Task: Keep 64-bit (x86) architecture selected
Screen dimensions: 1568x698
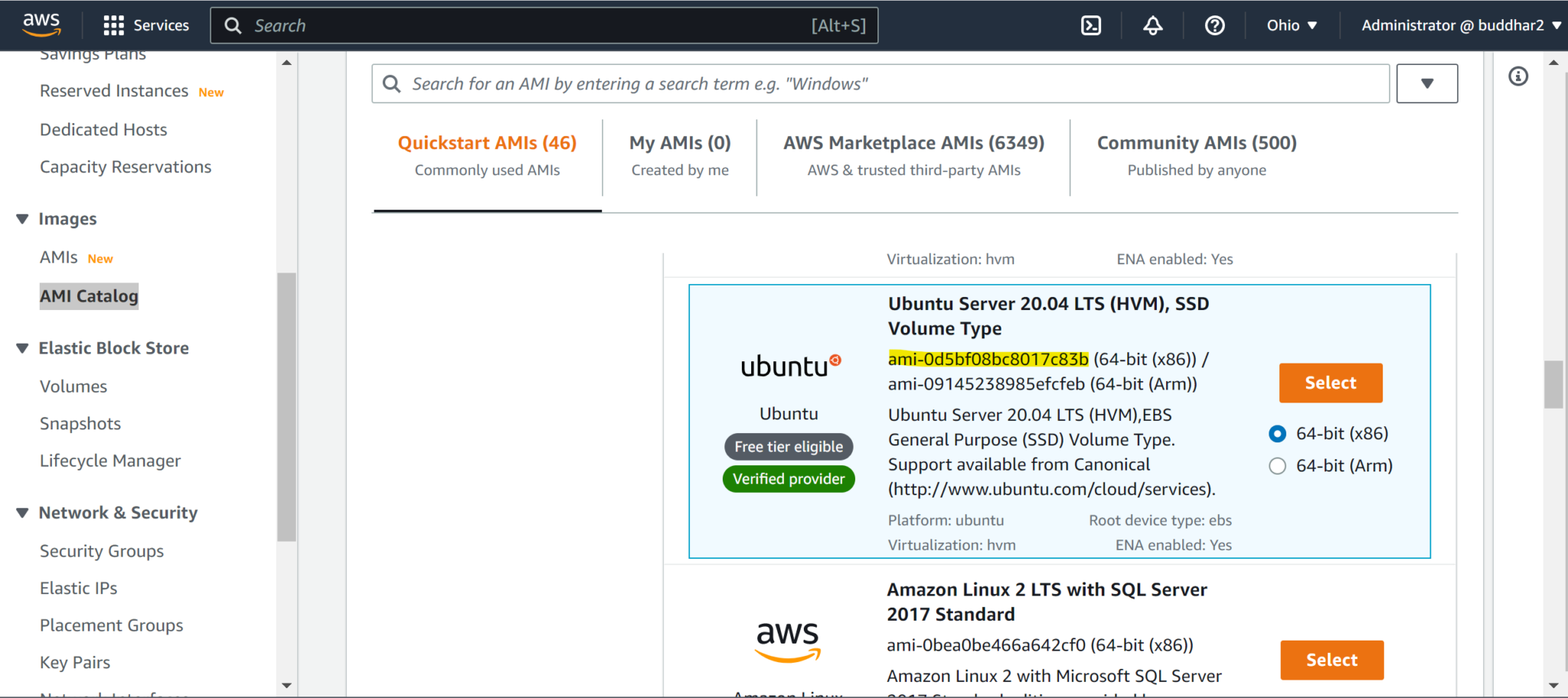Action: 1277,433
